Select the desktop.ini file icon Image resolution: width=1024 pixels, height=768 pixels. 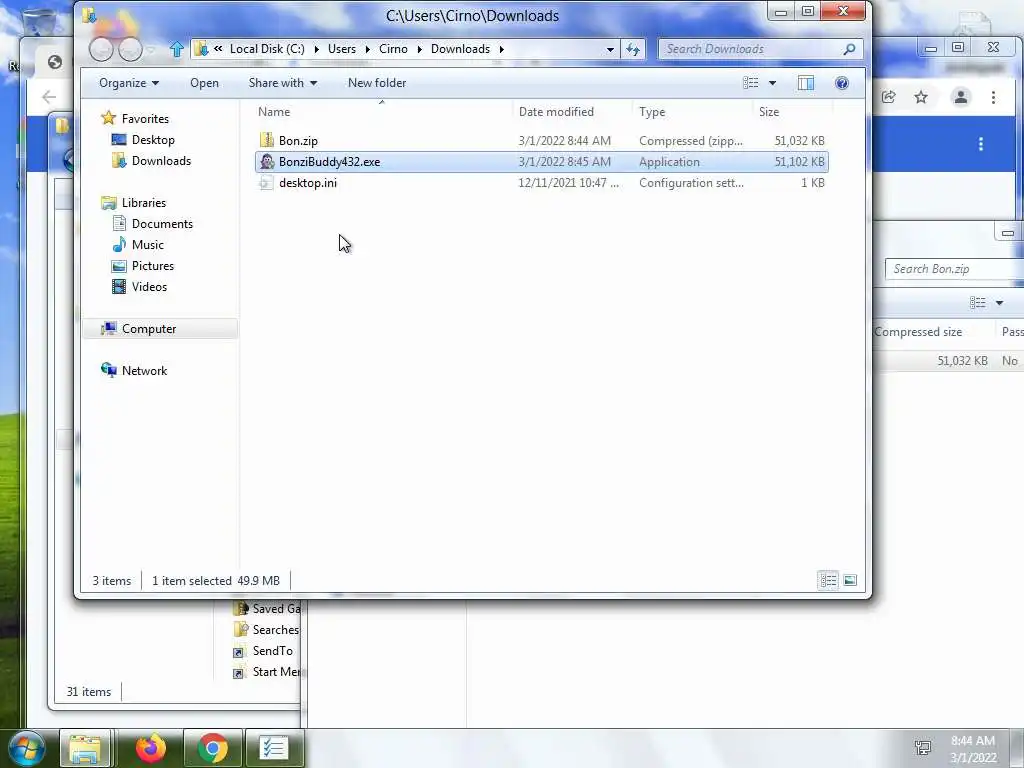(x=266, y=183)
